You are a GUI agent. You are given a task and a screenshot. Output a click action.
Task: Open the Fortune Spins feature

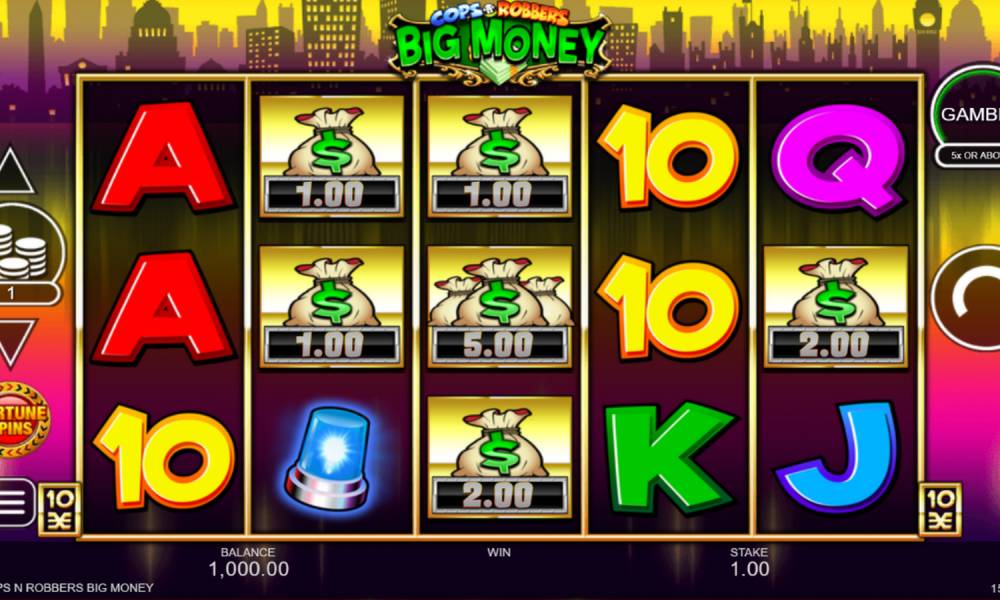pos(23,420)
